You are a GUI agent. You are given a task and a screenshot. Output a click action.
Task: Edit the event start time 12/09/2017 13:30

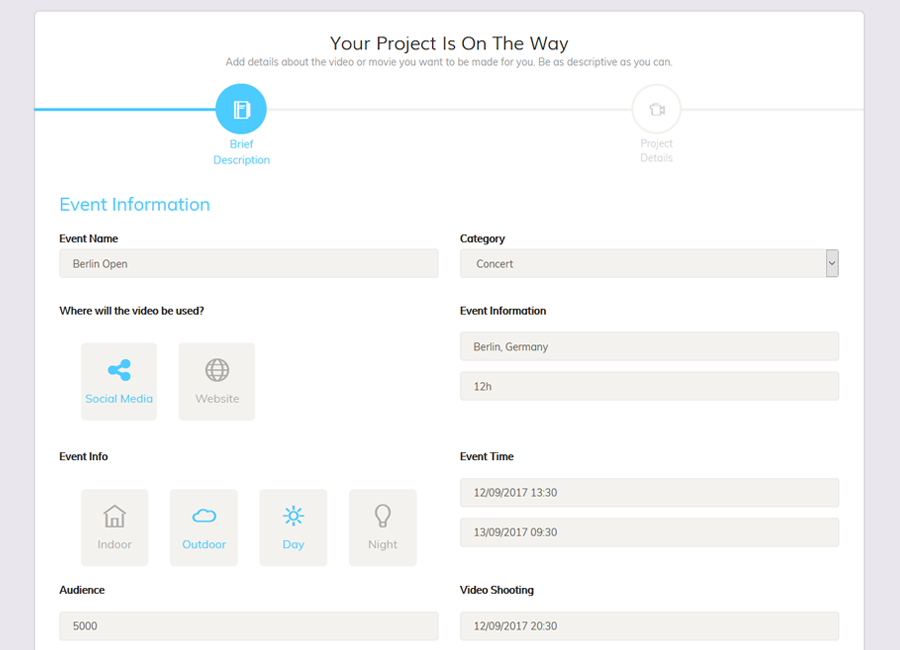(x=649, y=493)
